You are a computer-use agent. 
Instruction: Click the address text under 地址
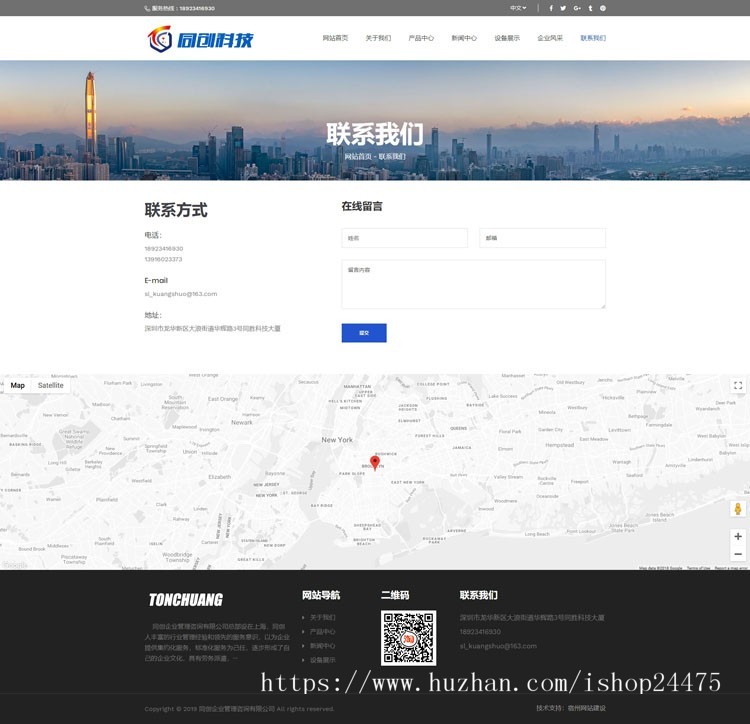click(212, 329)
